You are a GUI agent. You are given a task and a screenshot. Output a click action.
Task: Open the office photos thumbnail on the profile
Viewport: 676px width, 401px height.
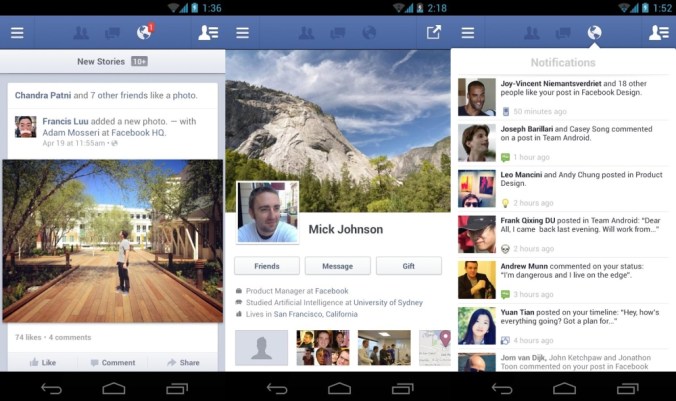[x=384, y=348]
